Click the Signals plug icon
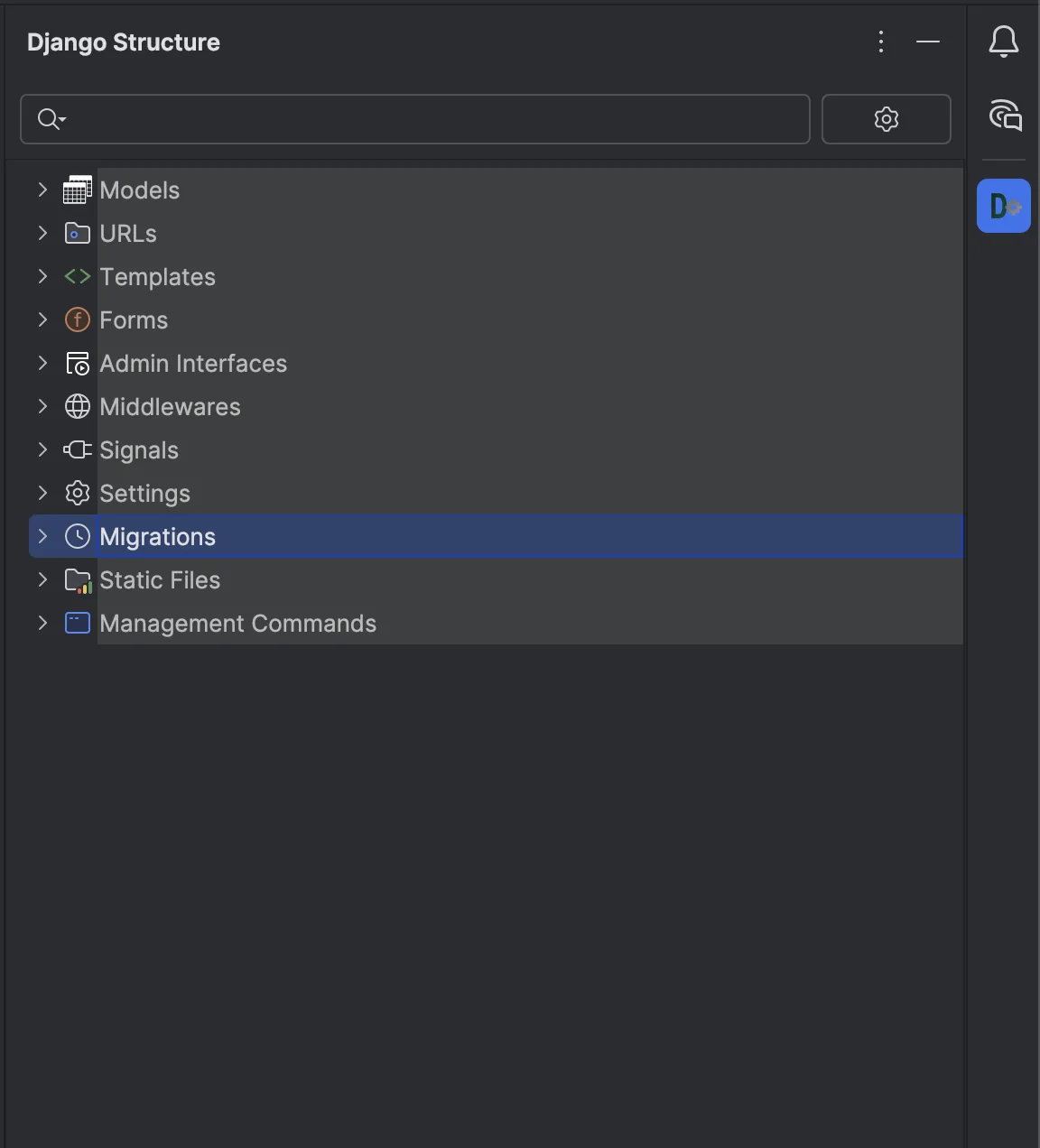 (x=78, y=449)
